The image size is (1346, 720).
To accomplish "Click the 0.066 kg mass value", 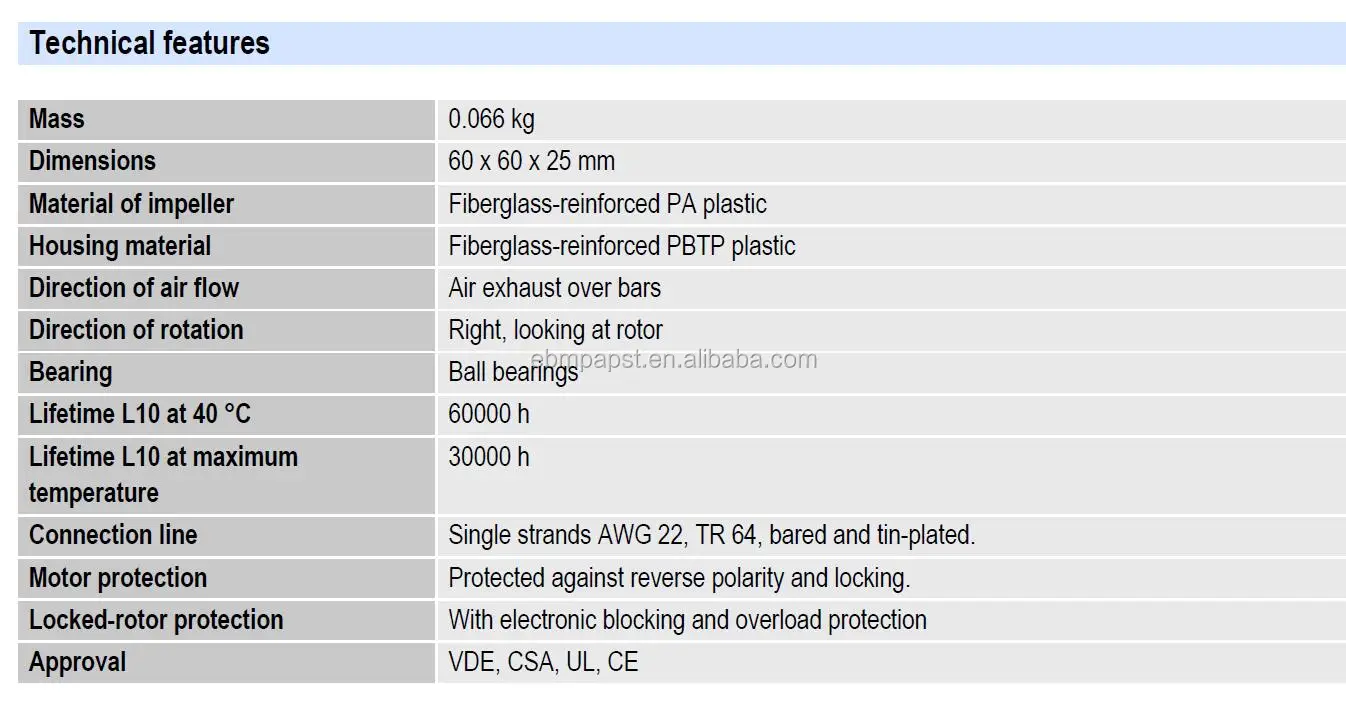I will pyautogui.click(x=491, y=119).
